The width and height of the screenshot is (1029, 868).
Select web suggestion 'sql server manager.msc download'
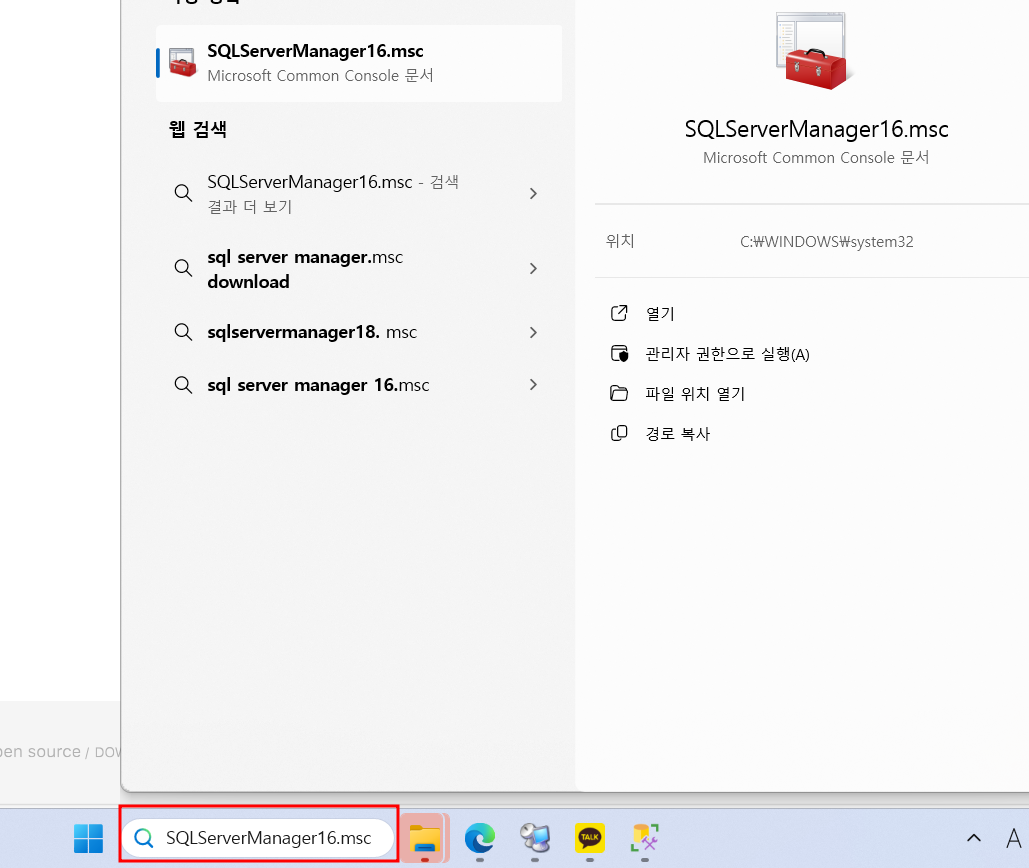click(359, 269)
